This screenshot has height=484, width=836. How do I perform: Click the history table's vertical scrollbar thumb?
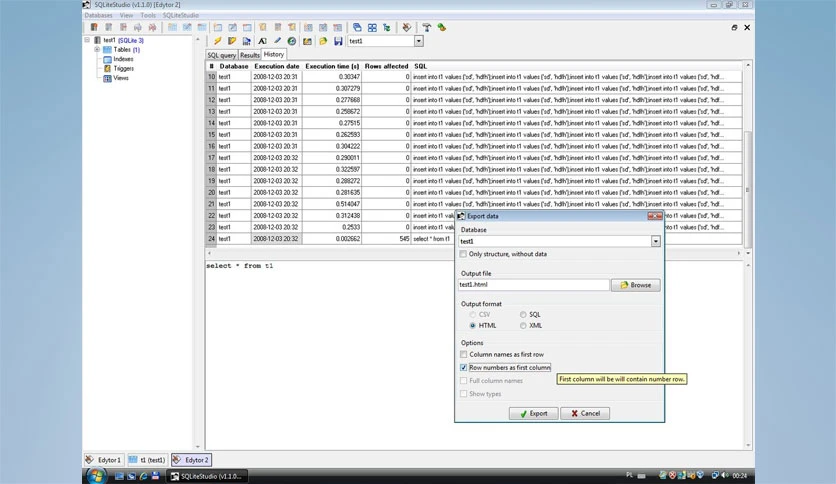point(747,189)
